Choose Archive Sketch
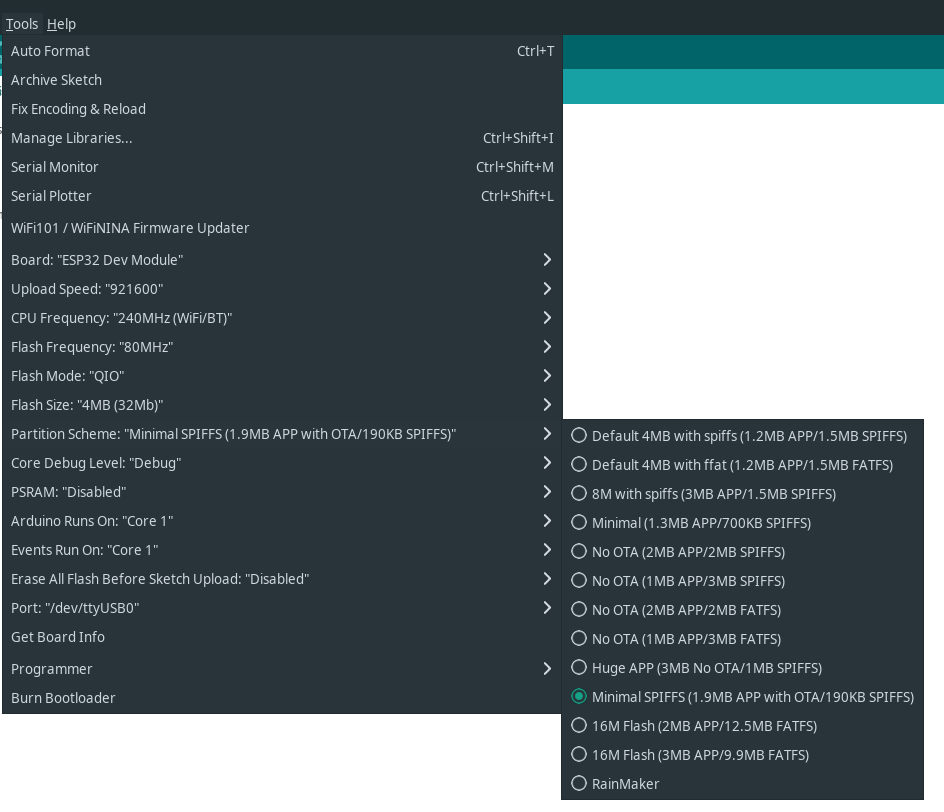 (x=282, y=80)
